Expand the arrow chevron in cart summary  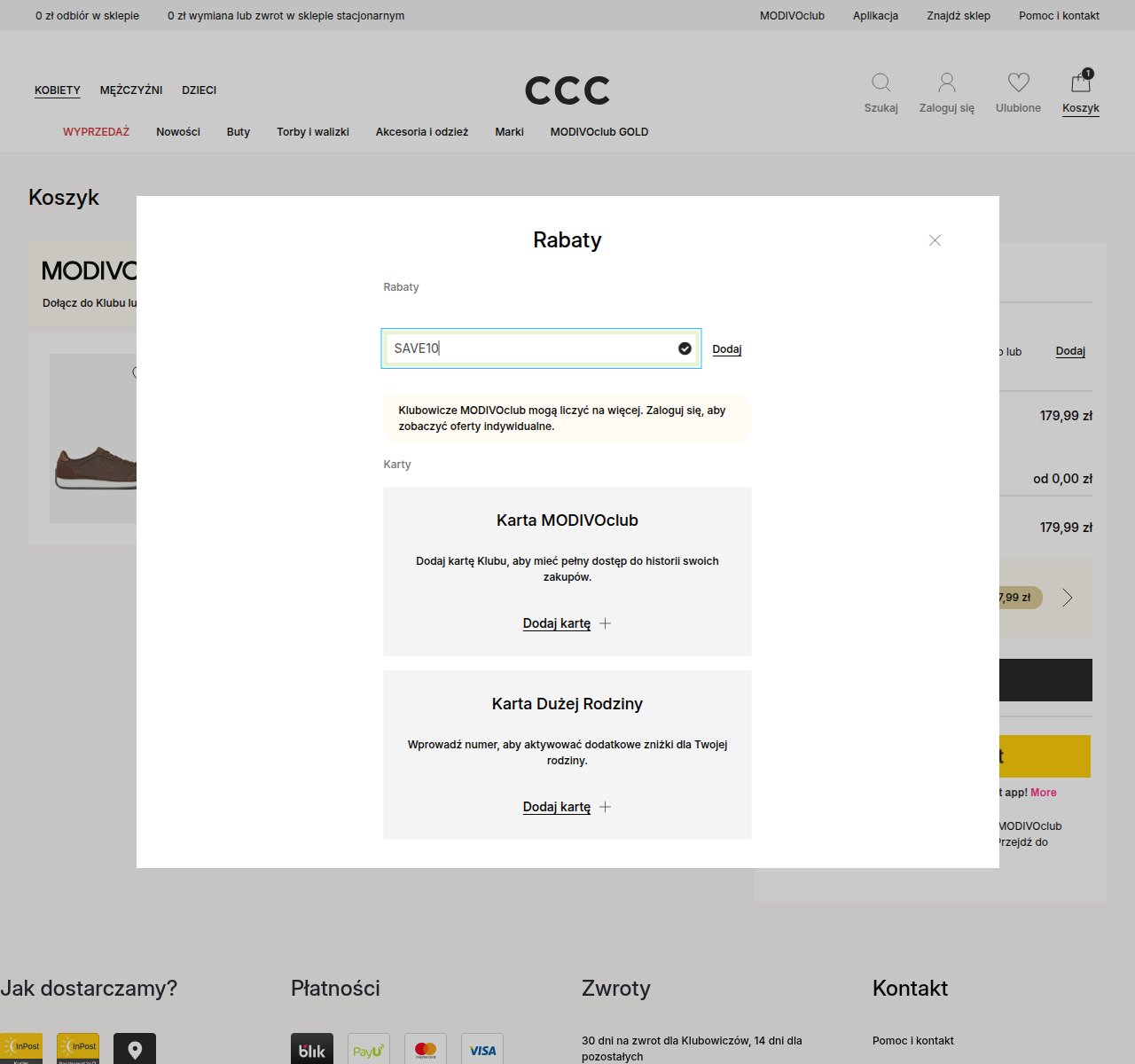click(x=1068, y=598)
